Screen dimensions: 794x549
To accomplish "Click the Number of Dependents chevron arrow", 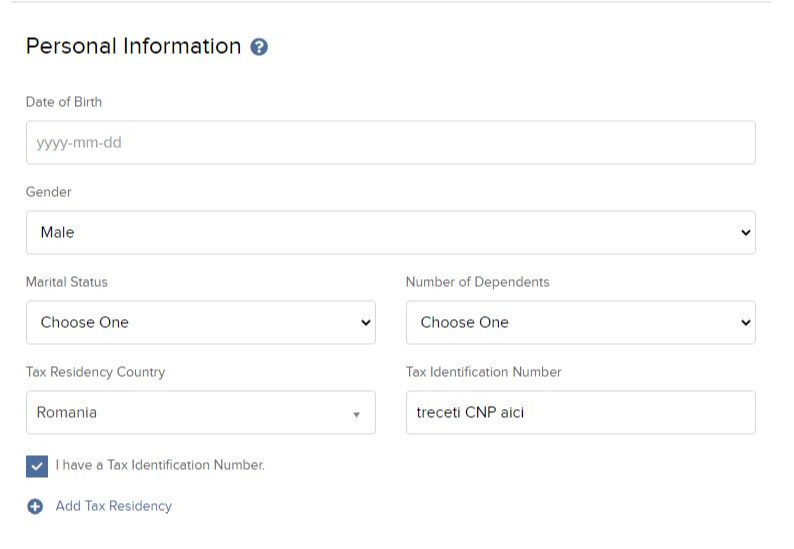I will click(x=745, y=323).
